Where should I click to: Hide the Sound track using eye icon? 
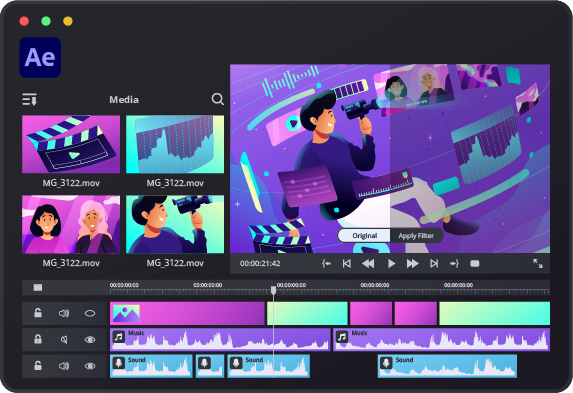tap(90, 366)
